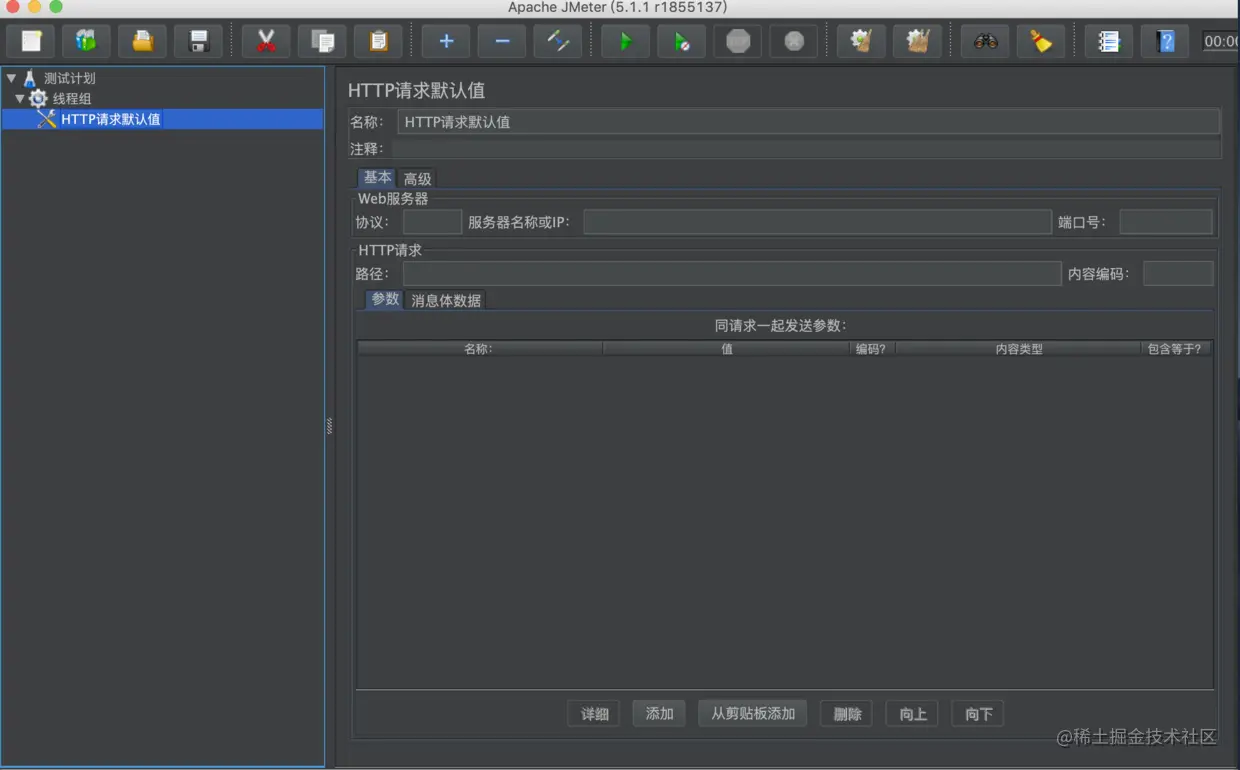Collapse the 测试计划 tree node arrow
Screen dimensions: 1240x770
point(11,77)
